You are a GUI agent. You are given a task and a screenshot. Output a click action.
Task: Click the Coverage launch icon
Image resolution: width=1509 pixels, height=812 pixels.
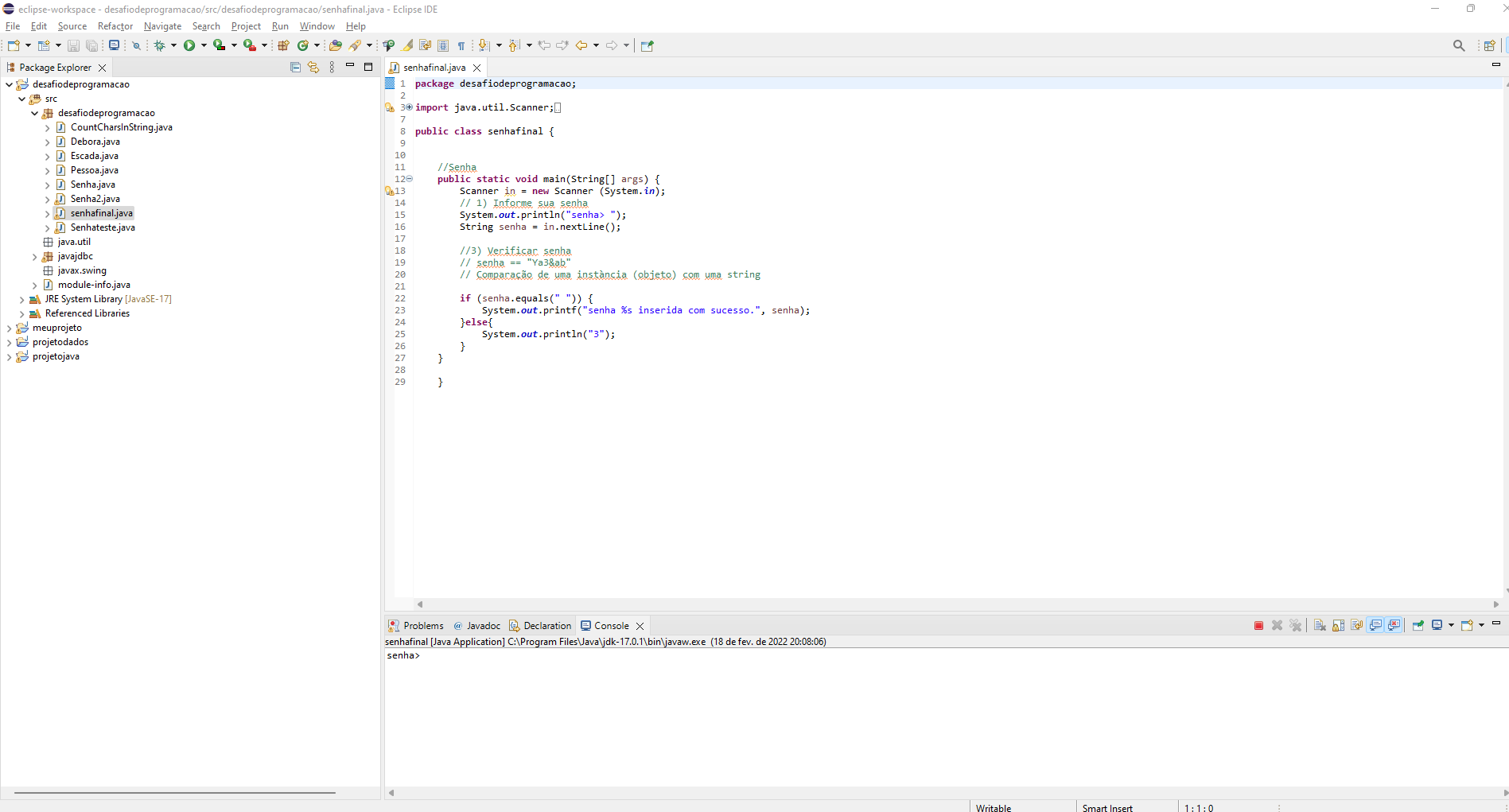point(220,45)
